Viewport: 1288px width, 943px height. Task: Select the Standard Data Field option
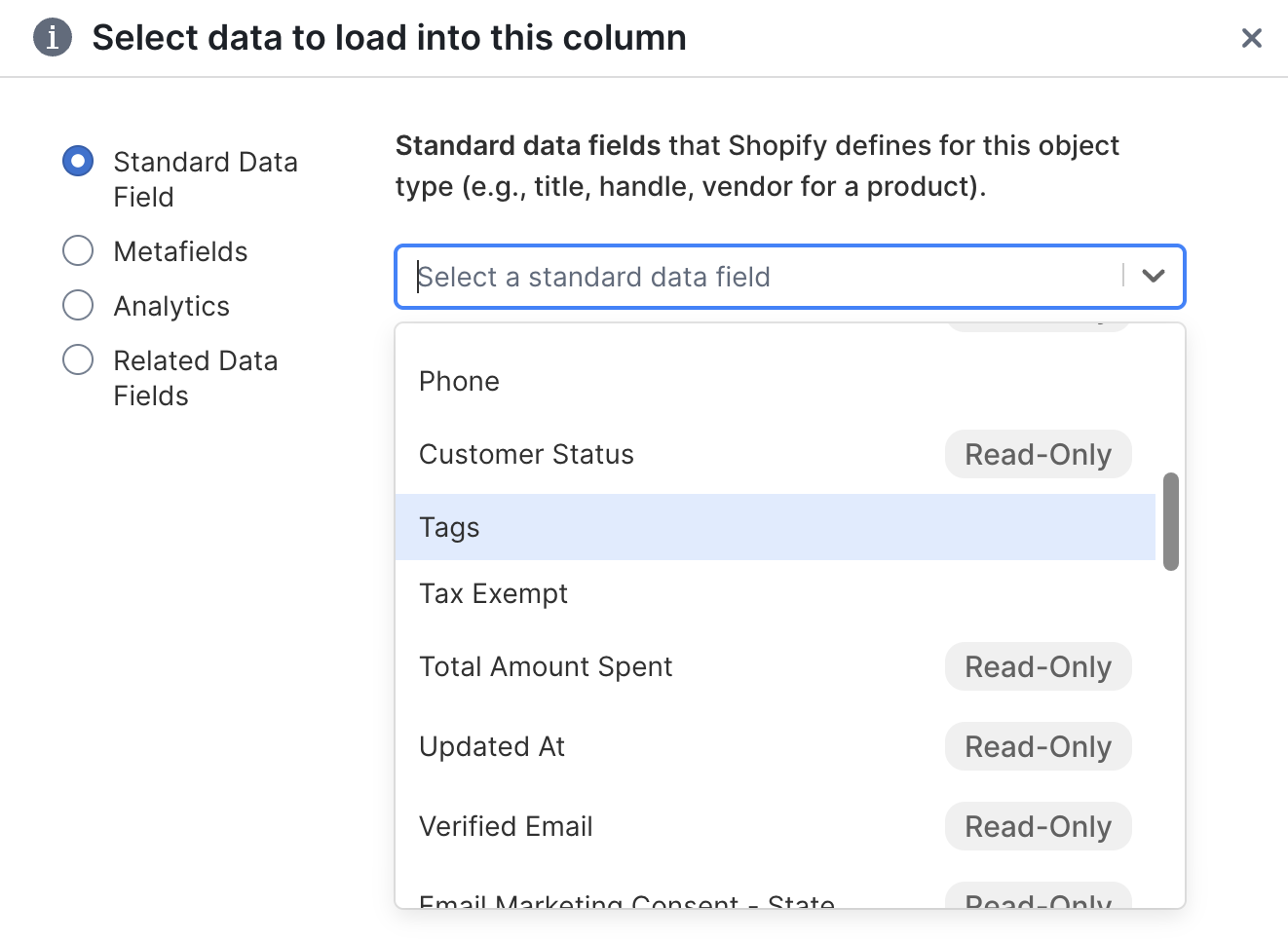click(78, 161)
